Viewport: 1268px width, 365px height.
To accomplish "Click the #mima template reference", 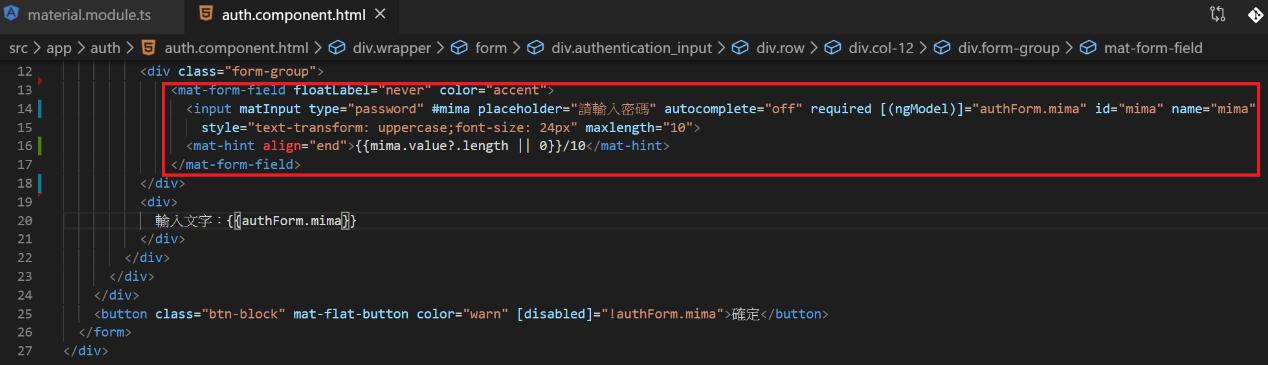I will tap(451, 109).
